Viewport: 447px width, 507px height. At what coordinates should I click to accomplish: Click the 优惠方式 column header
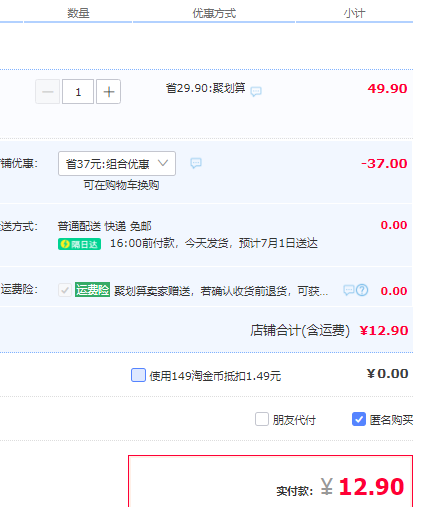point(214,13)
